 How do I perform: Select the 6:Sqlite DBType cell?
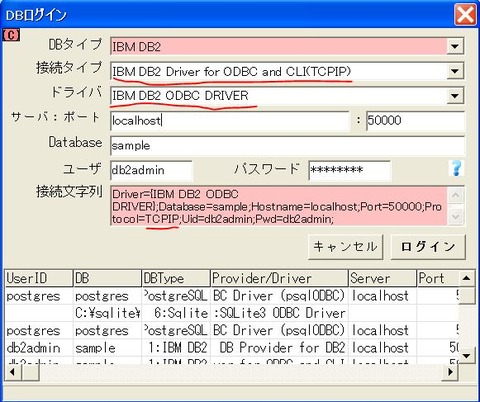(176, 313)
